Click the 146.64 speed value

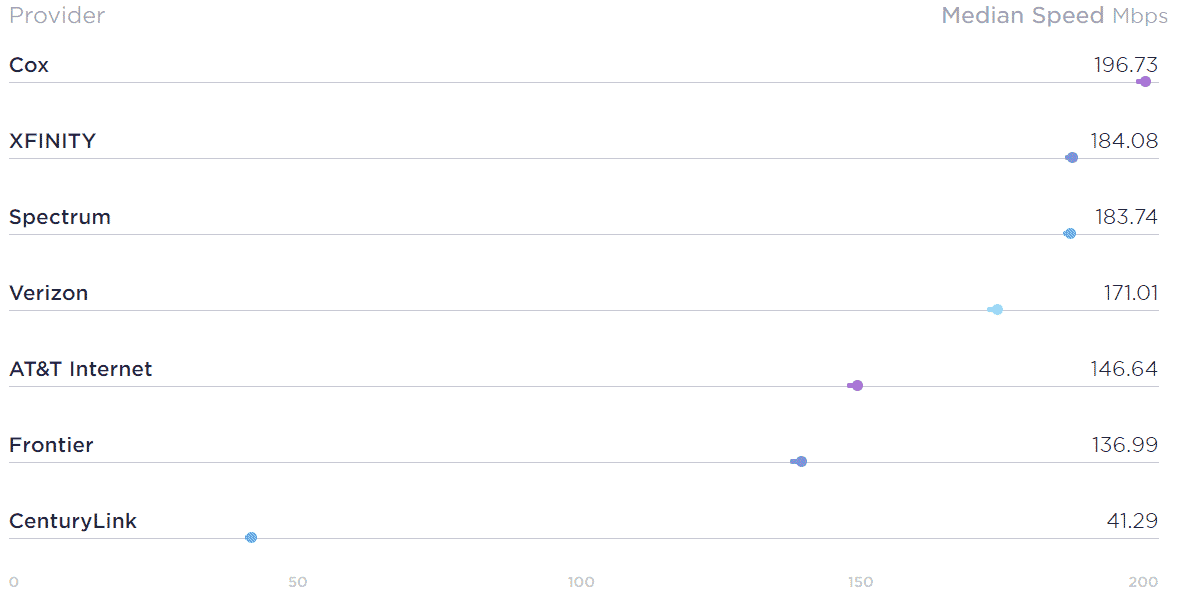[x=1124, y=369]
